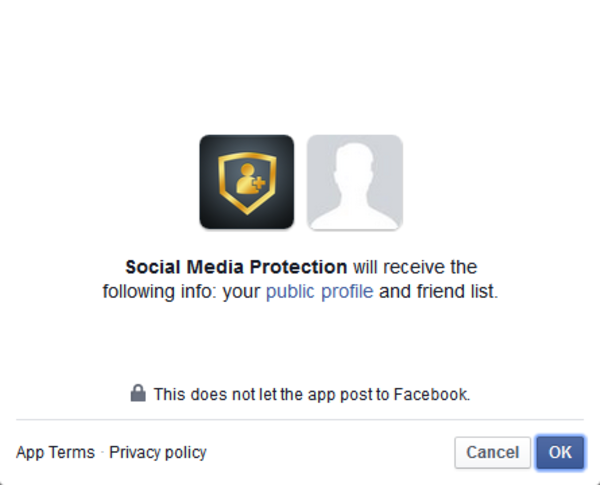600x485 pixels.
Task: Click the padlock icon beside the notice
Action: [138, 394]
